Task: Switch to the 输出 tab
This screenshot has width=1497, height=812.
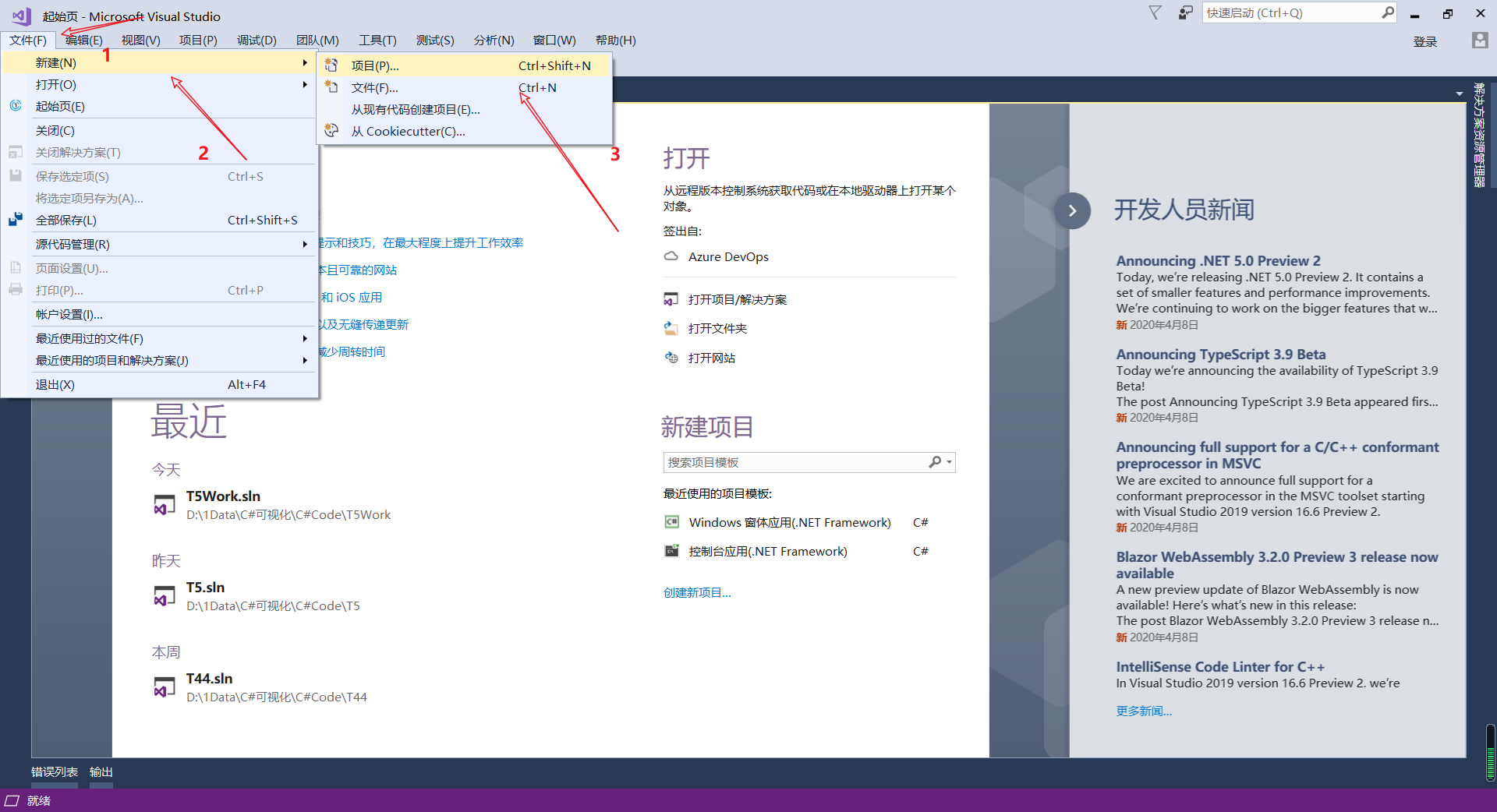Action: pos(101,771)
